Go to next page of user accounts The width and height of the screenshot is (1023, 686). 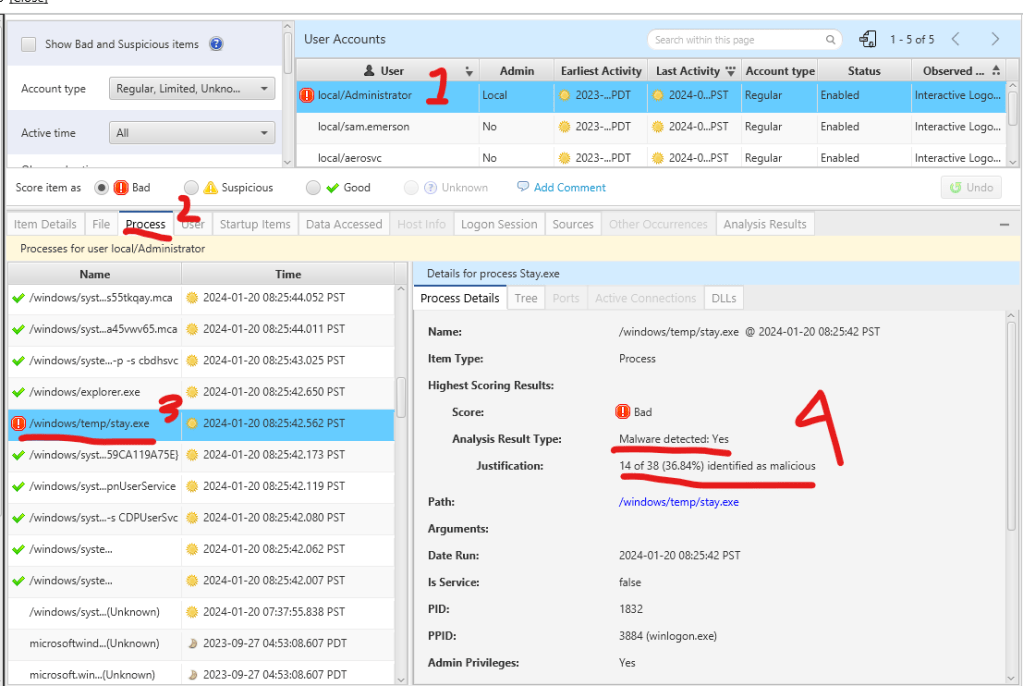pos(995,40)
